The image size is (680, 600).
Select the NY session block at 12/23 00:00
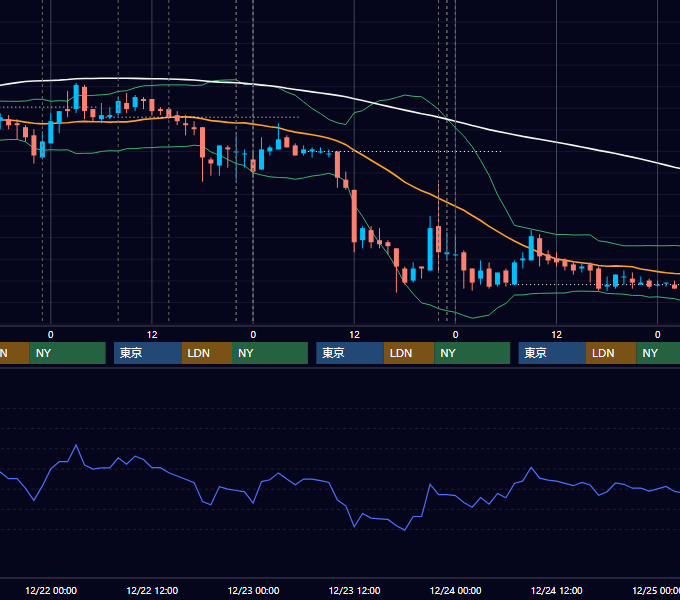[x=270, y=353]
